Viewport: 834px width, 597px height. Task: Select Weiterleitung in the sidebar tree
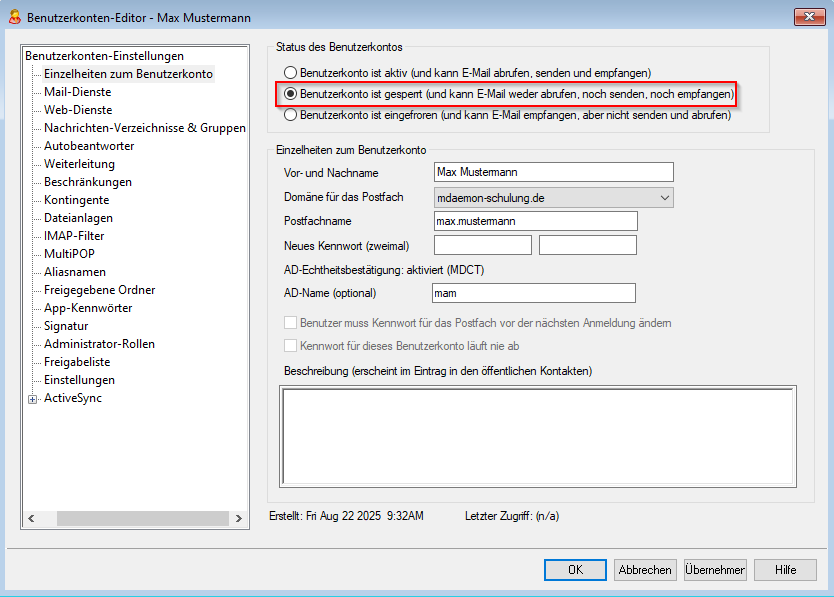tap(79, 164)
